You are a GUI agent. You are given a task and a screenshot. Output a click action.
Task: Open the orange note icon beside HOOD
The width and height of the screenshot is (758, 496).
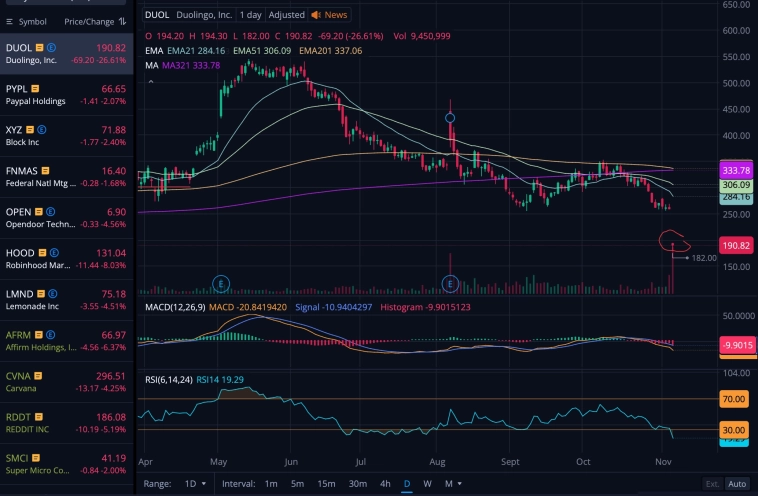(43, 253)
